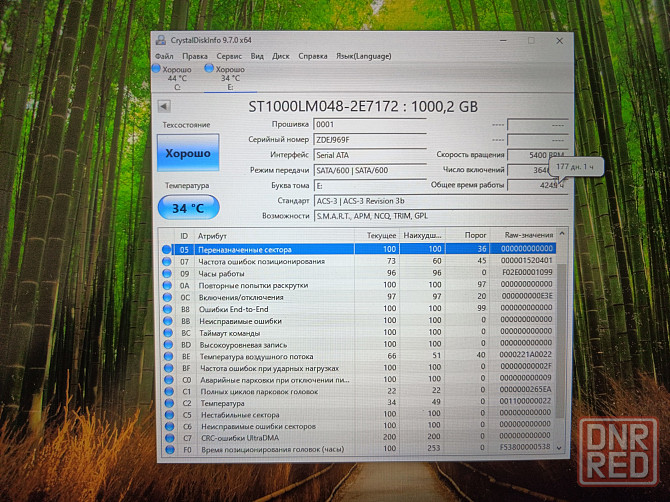Click status dot of row 0A
Image resolution: width=670 pixels, height=502 pixels.
point(167,285)
